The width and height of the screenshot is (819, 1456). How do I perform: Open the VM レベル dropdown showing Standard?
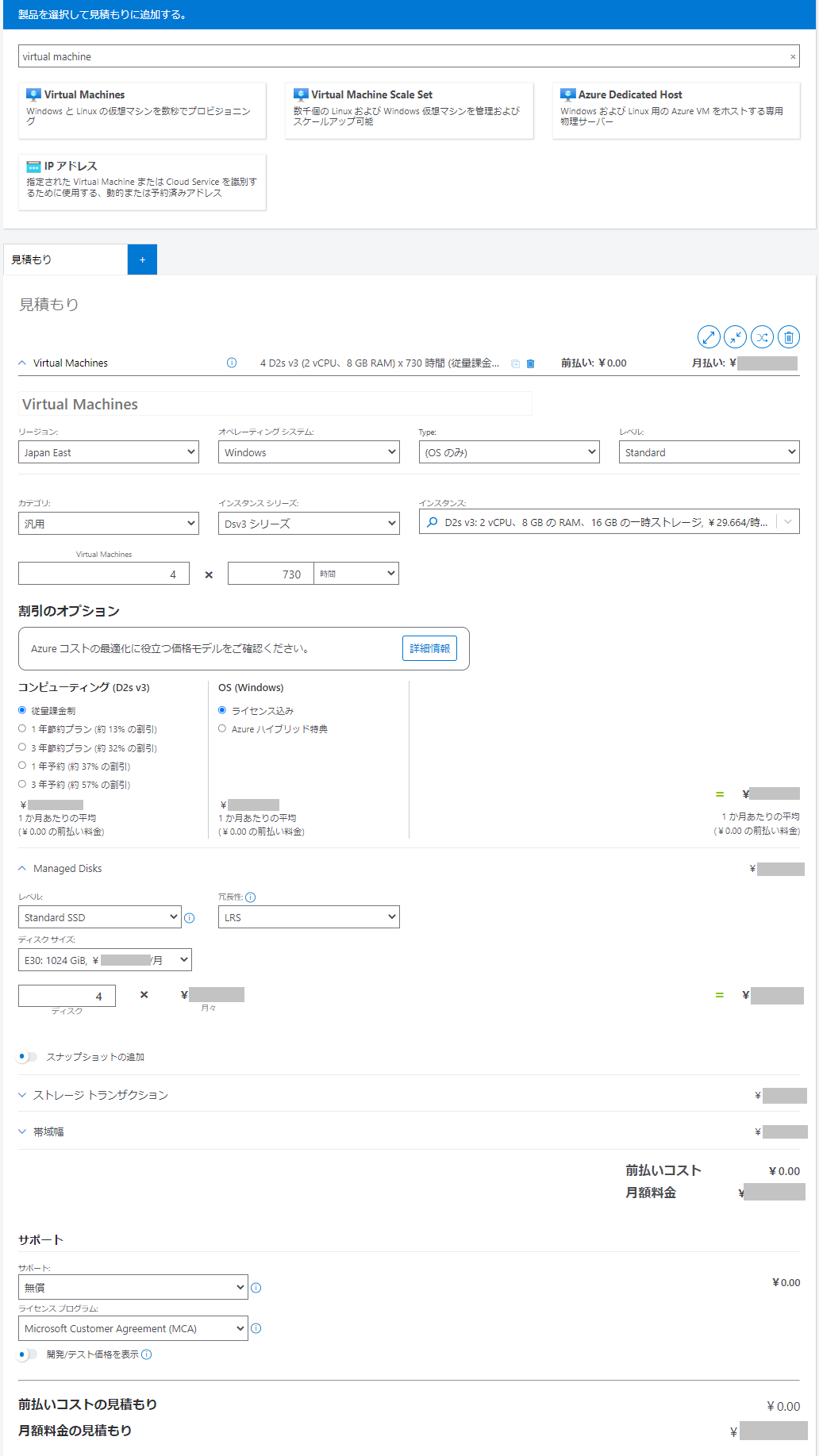pyautogui.click(x=709, y=452)
